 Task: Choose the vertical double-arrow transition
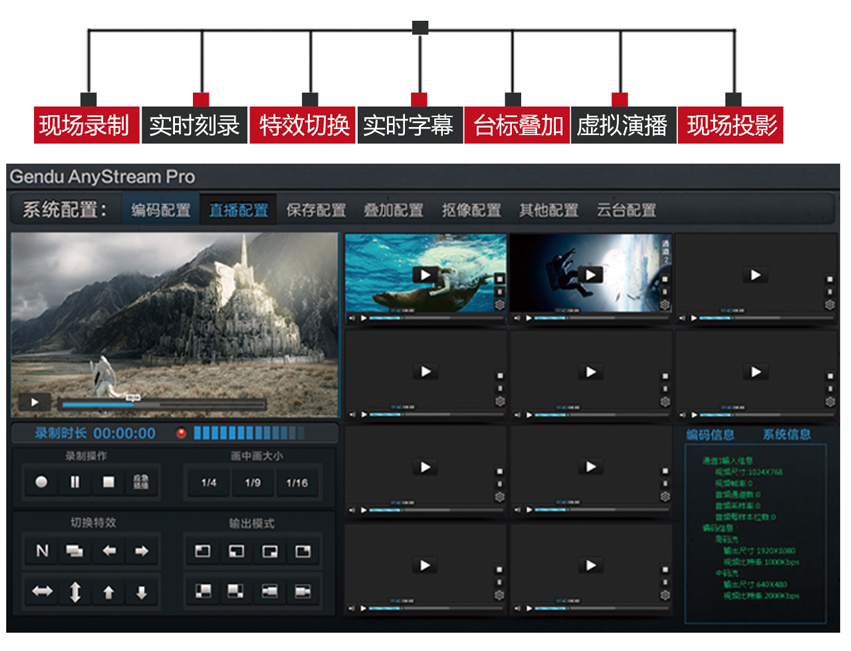click(75, 591)
